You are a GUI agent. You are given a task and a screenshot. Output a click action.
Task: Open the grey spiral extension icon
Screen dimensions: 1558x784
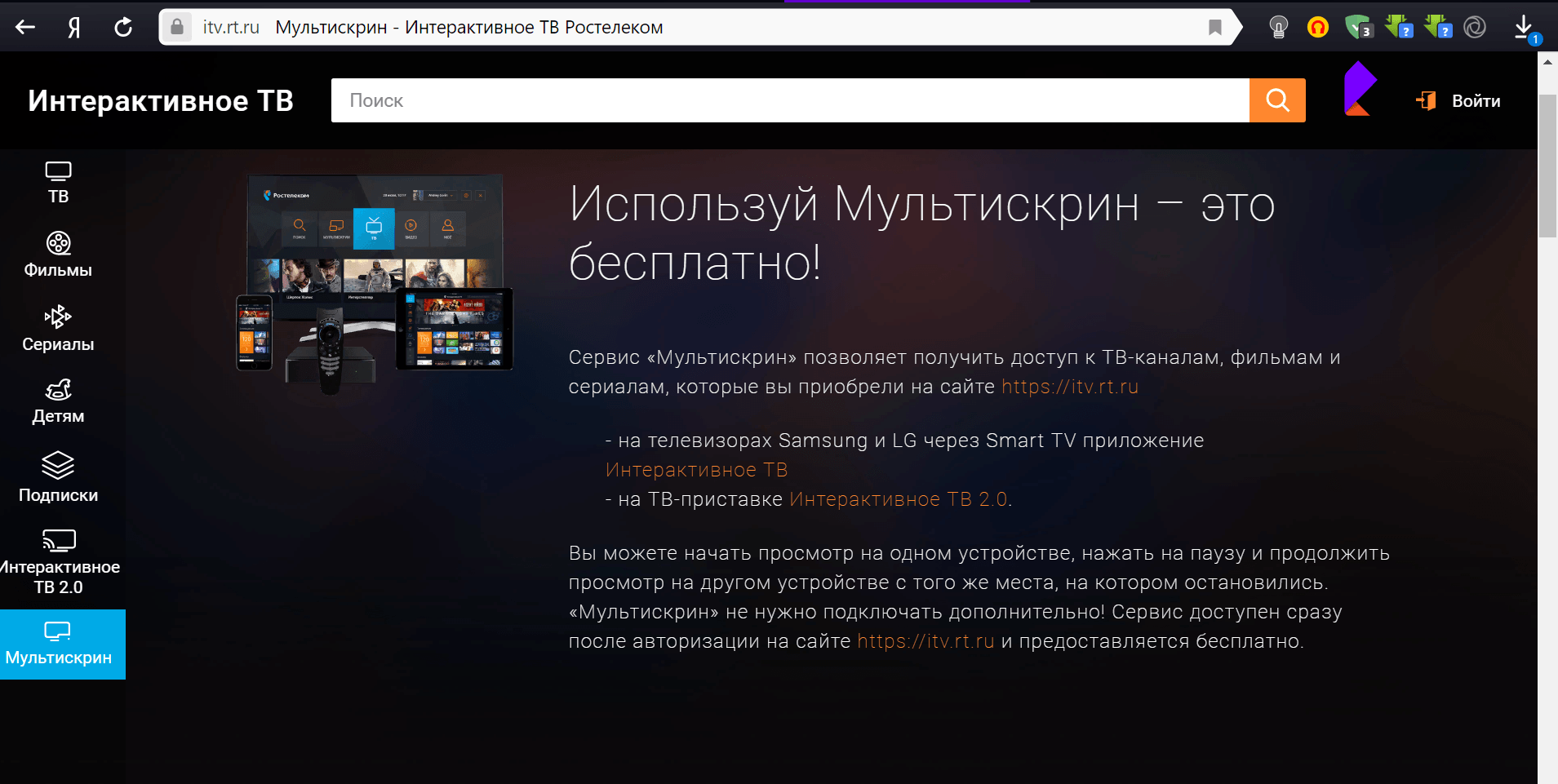coord(1475,28)
